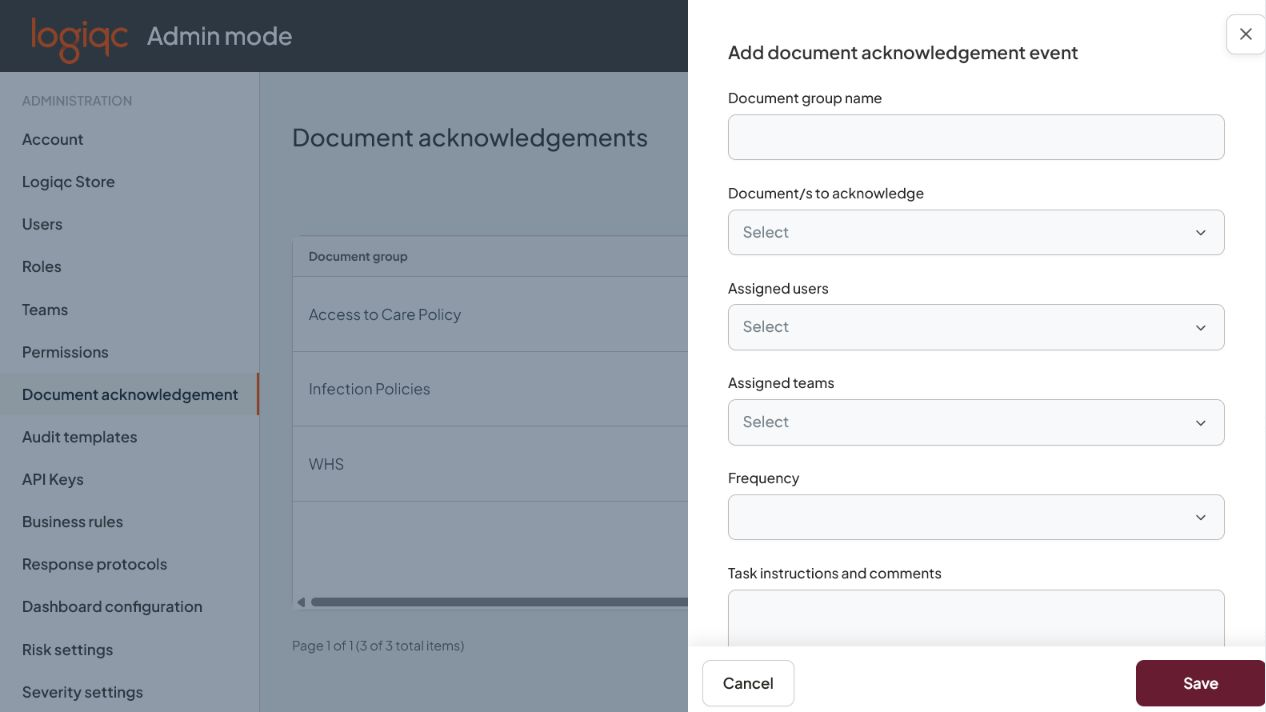Close the add acknowledgement event panel
The image size is (1266, 712).
[1245, 34]
